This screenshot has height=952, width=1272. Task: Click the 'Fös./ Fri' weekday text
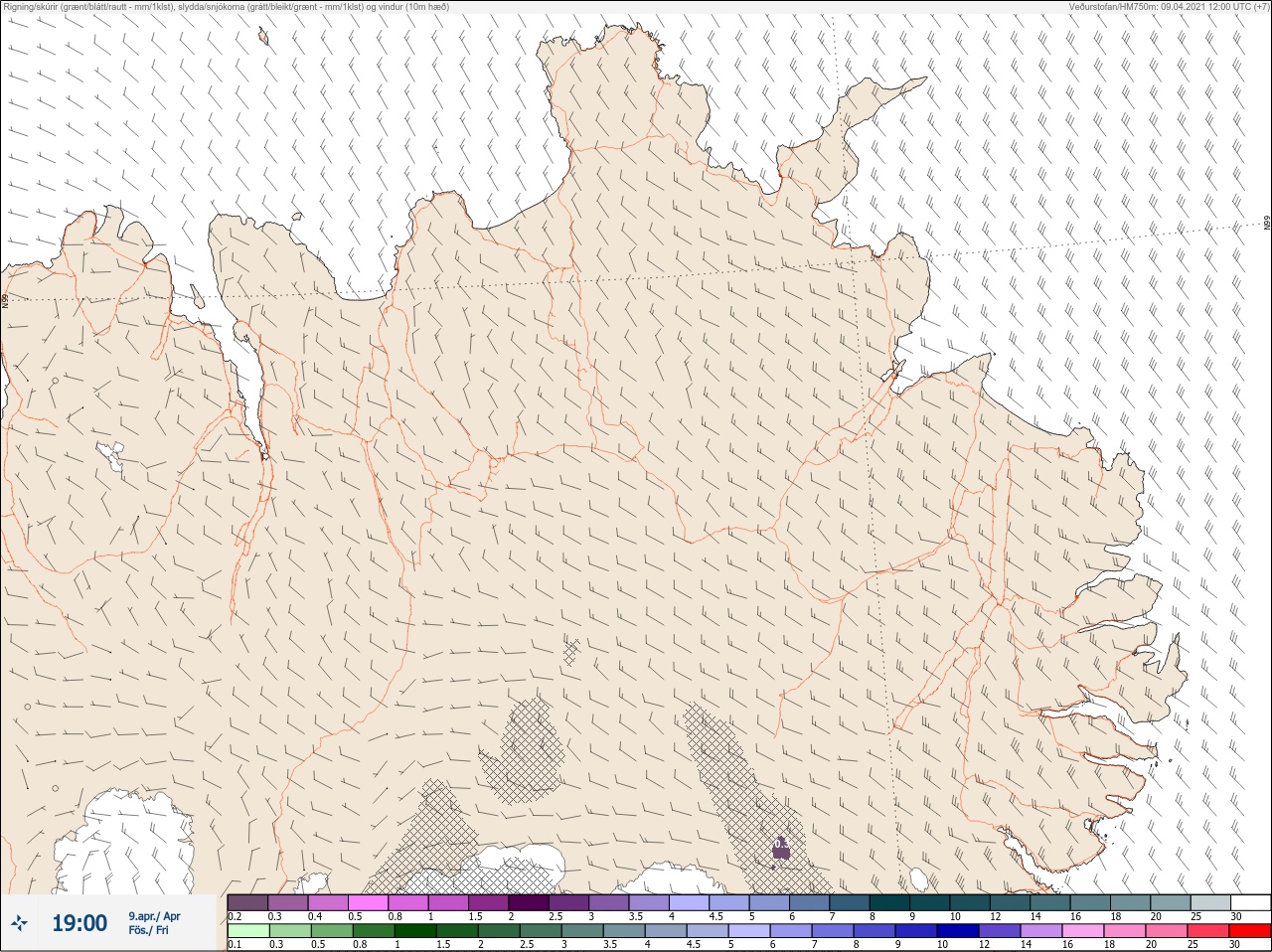[149, 931]
